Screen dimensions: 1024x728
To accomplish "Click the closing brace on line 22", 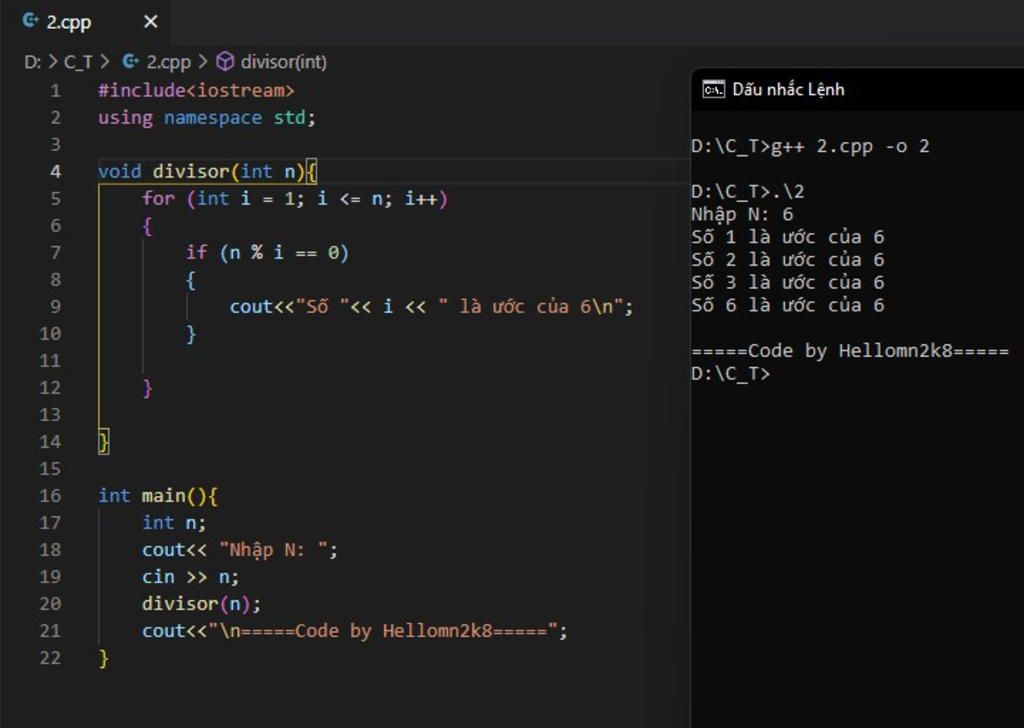I will click(104, 658).
